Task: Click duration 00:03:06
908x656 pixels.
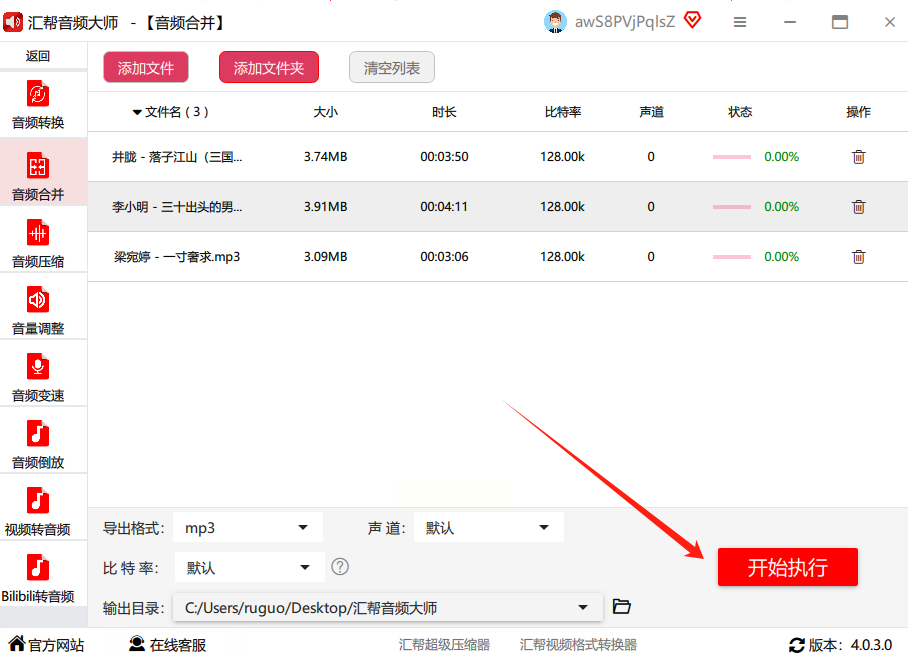Action: tap(444, 256)
